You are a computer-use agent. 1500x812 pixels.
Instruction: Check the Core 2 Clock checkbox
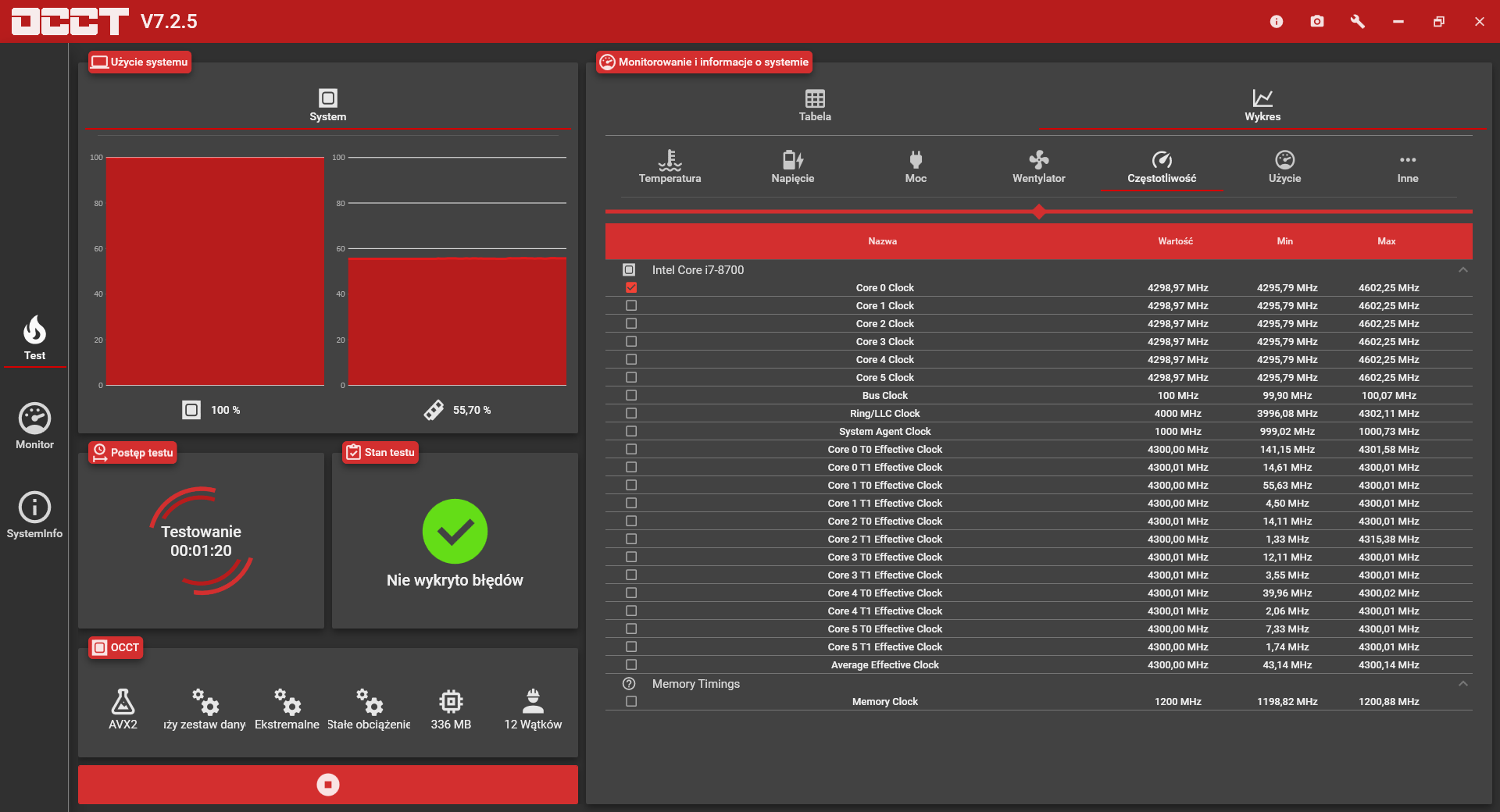pyautogui.click(x=631, y=323)
